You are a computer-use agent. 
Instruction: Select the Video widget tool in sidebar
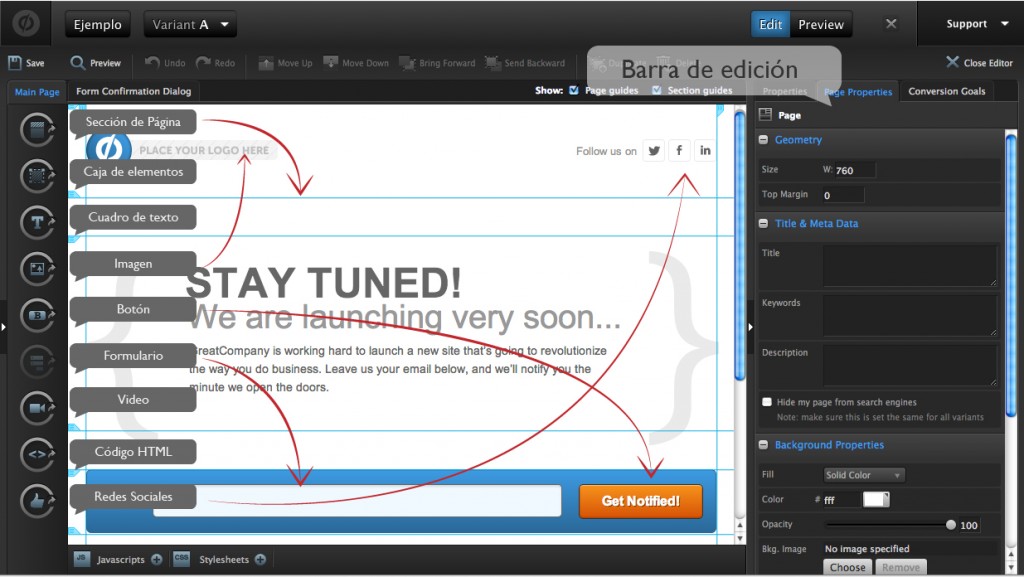37,408
